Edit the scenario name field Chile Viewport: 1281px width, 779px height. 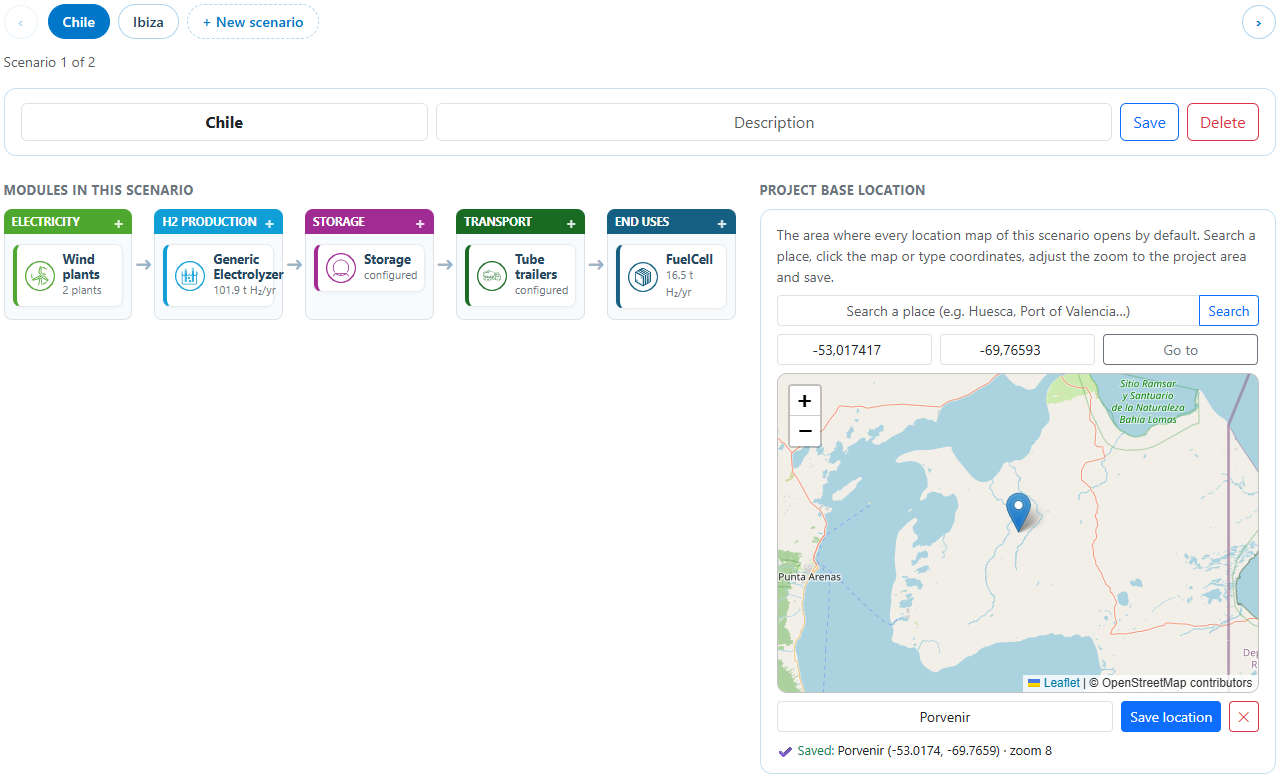(224, 122)
